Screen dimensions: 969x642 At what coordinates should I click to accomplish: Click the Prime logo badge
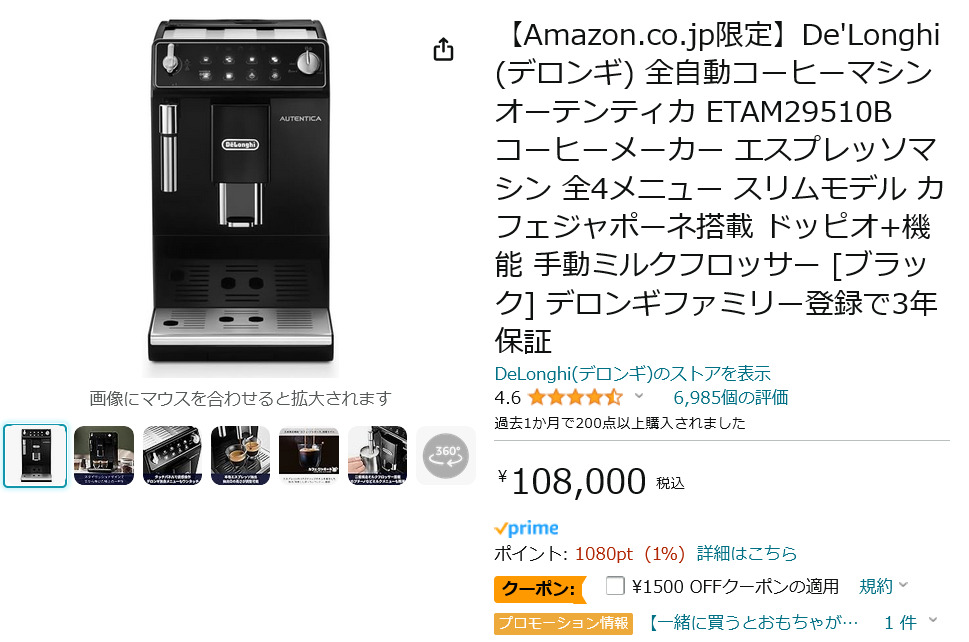(527, 528)
